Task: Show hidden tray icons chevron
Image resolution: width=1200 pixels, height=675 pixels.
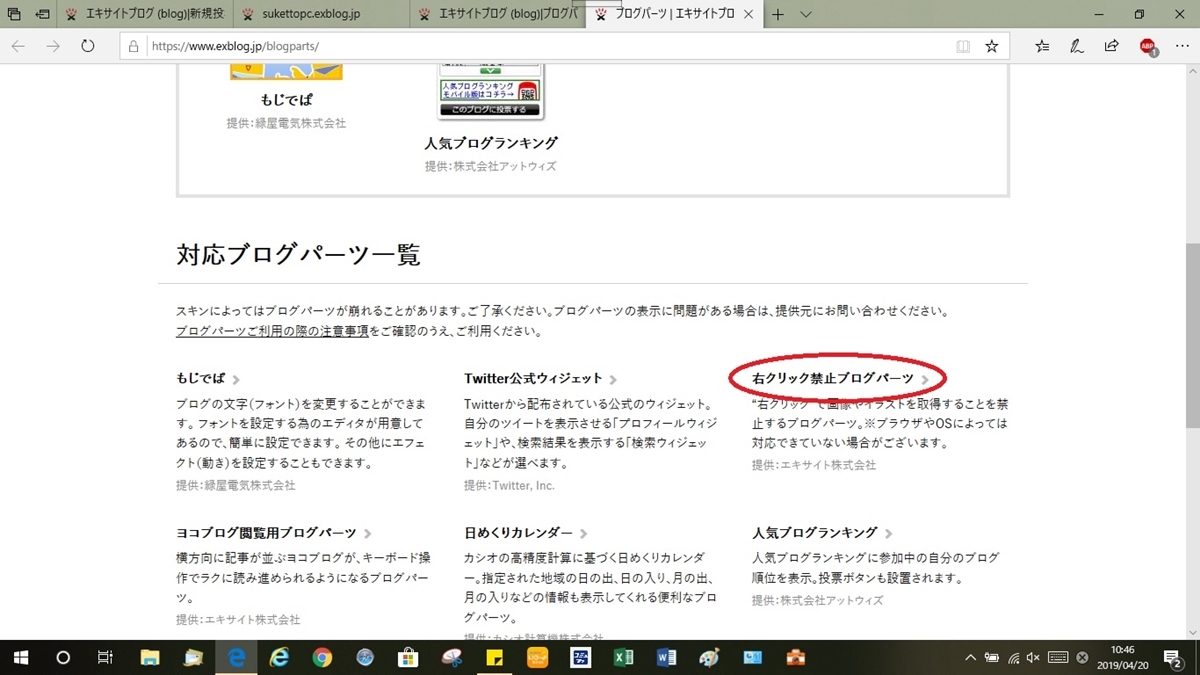Action: pyautogui.click(x=969, y=658)
